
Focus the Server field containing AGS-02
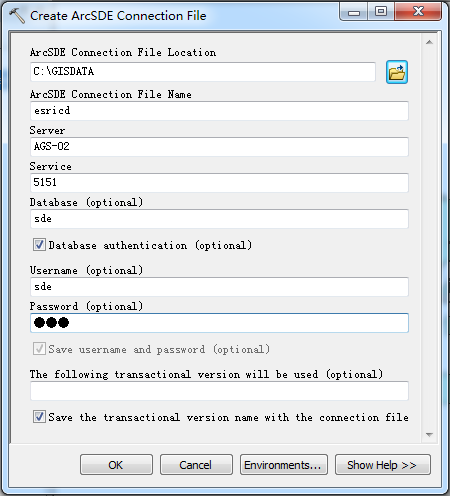pos(219,147)
